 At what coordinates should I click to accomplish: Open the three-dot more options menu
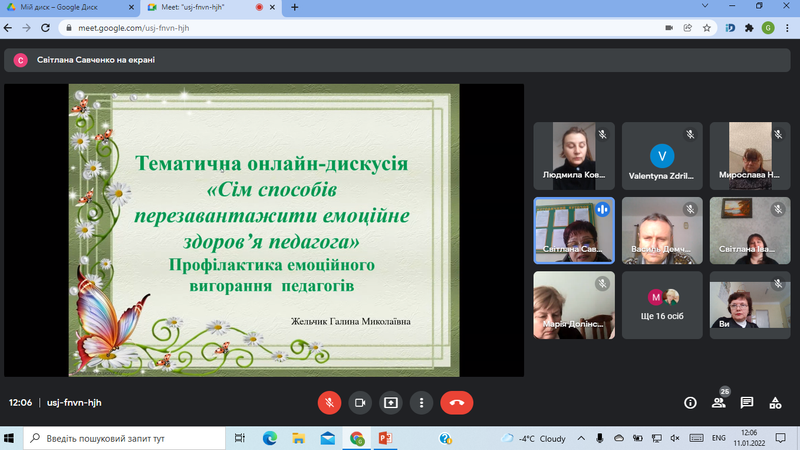pos(421,403)
